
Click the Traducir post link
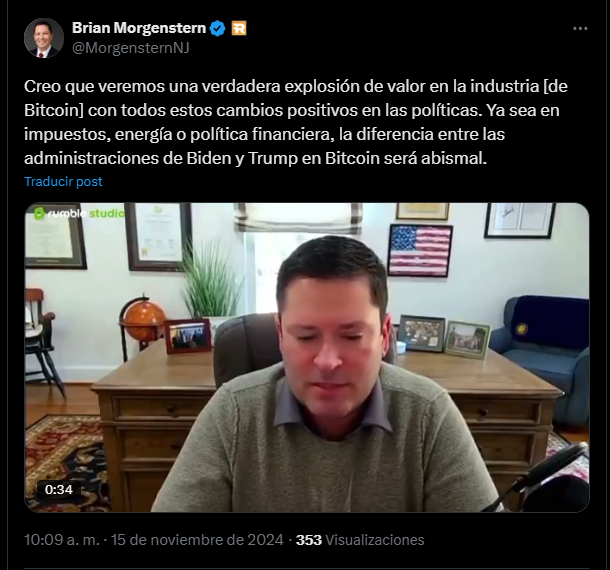click(x=63, y=181)
